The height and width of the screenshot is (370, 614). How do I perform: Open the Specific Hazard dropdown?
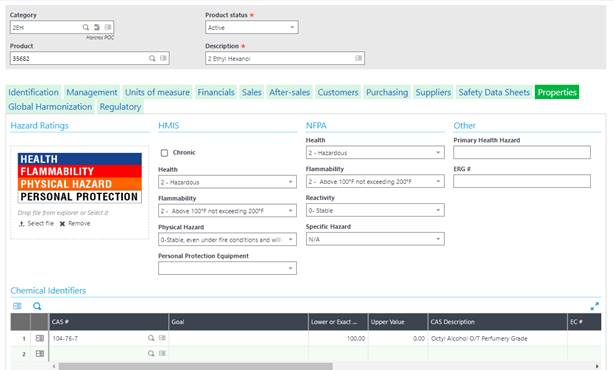click(x=375, y=239)
